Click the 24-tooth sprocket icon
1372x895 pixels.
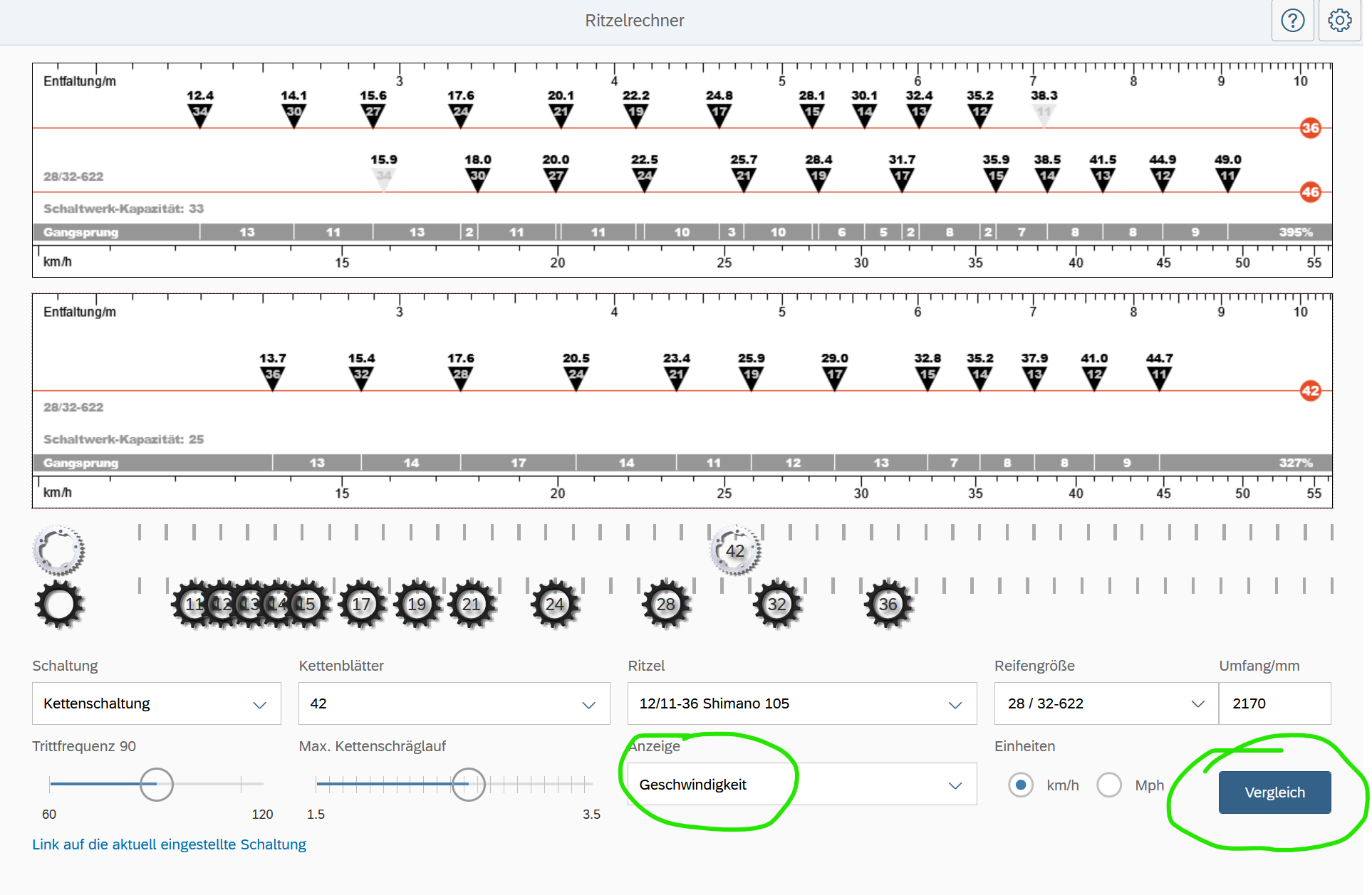point(554,604)
